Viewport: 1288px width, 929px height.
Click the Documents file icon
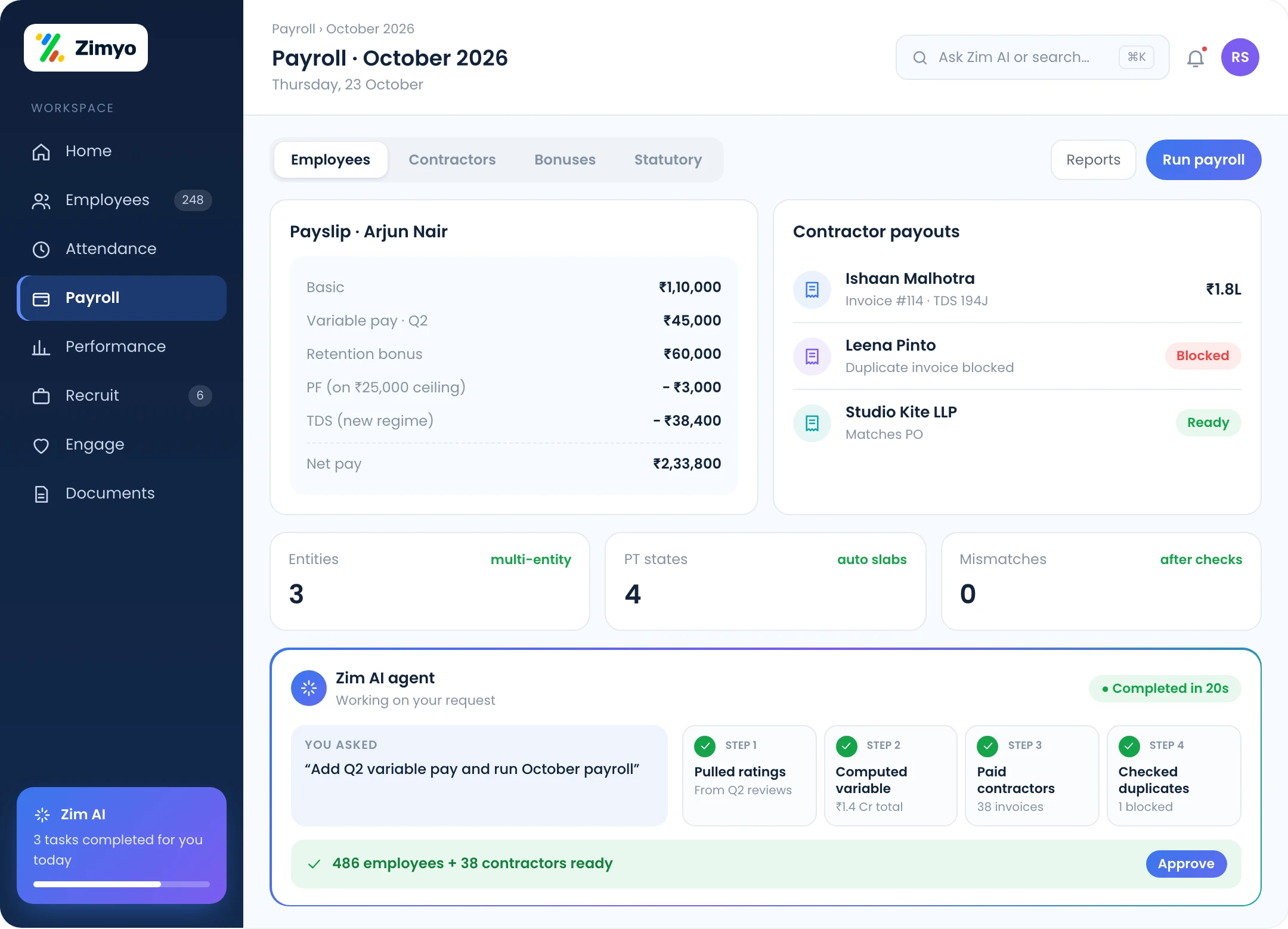[41, 494]
